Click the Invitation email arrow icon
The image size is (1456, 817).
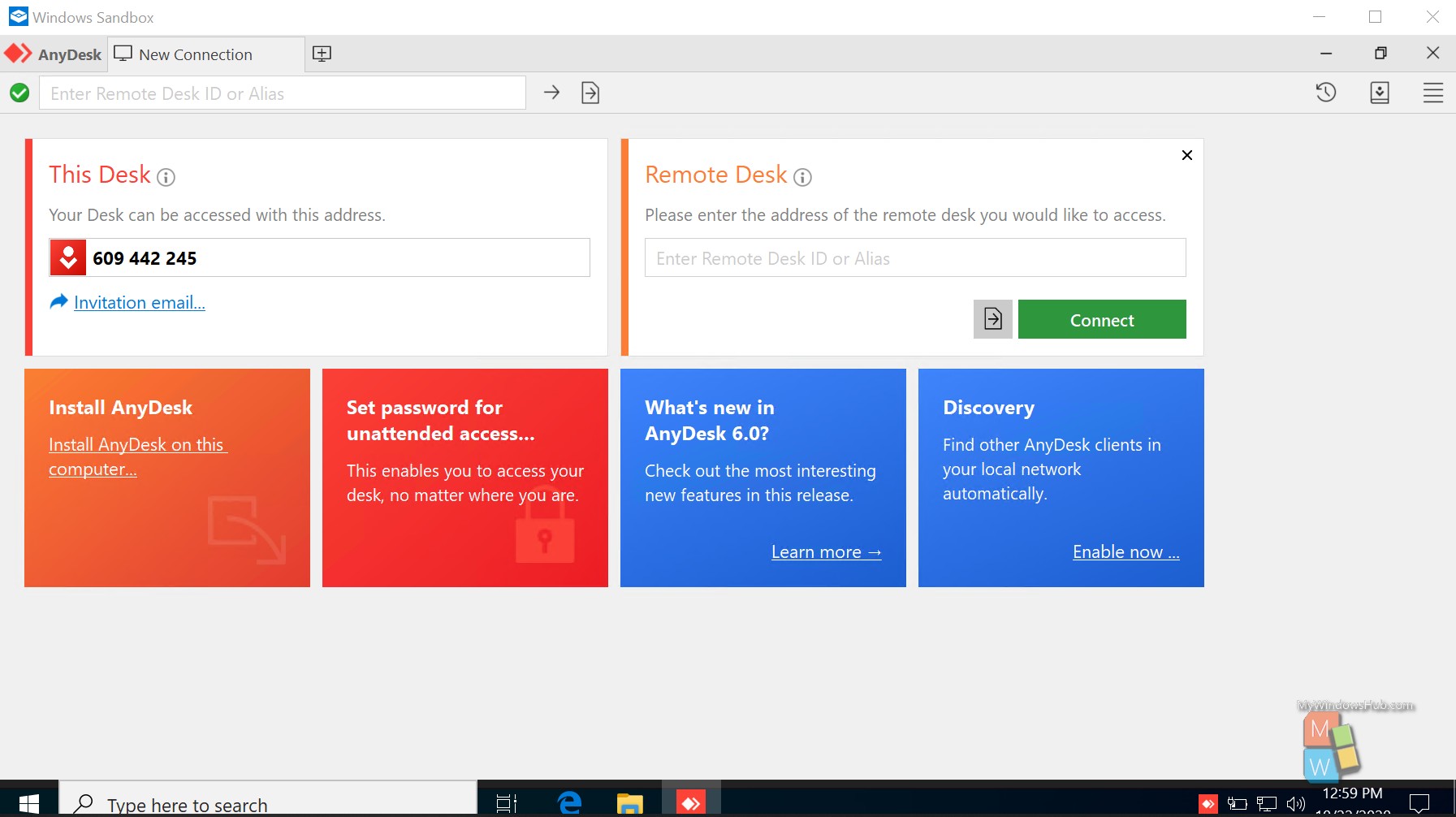pos(58,301)
